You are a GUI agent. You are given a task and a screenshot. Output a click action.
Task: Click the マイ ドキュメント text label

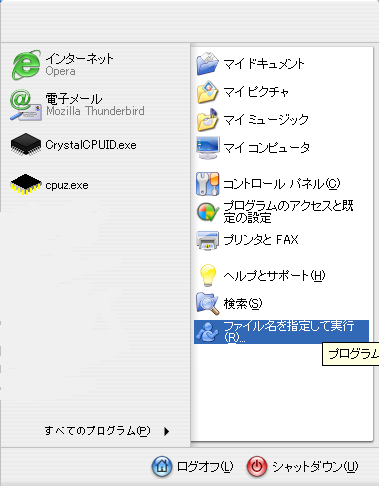click(264, 64)
